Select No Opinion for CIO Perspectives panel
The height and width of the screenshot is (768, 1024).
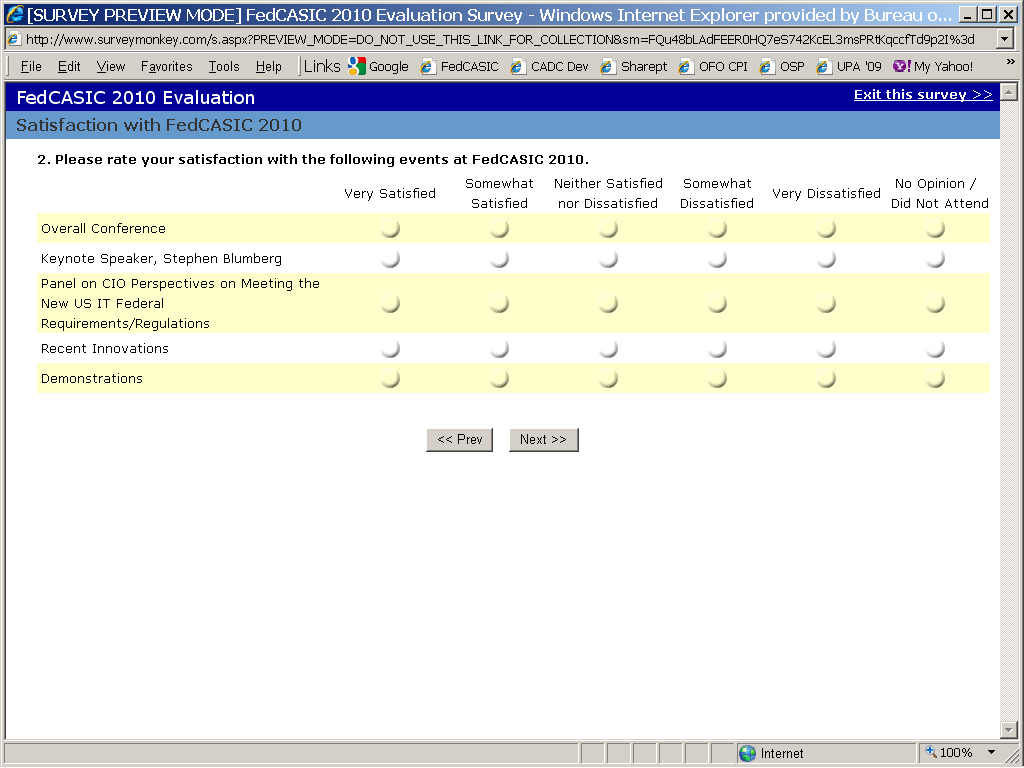[936, 304]
